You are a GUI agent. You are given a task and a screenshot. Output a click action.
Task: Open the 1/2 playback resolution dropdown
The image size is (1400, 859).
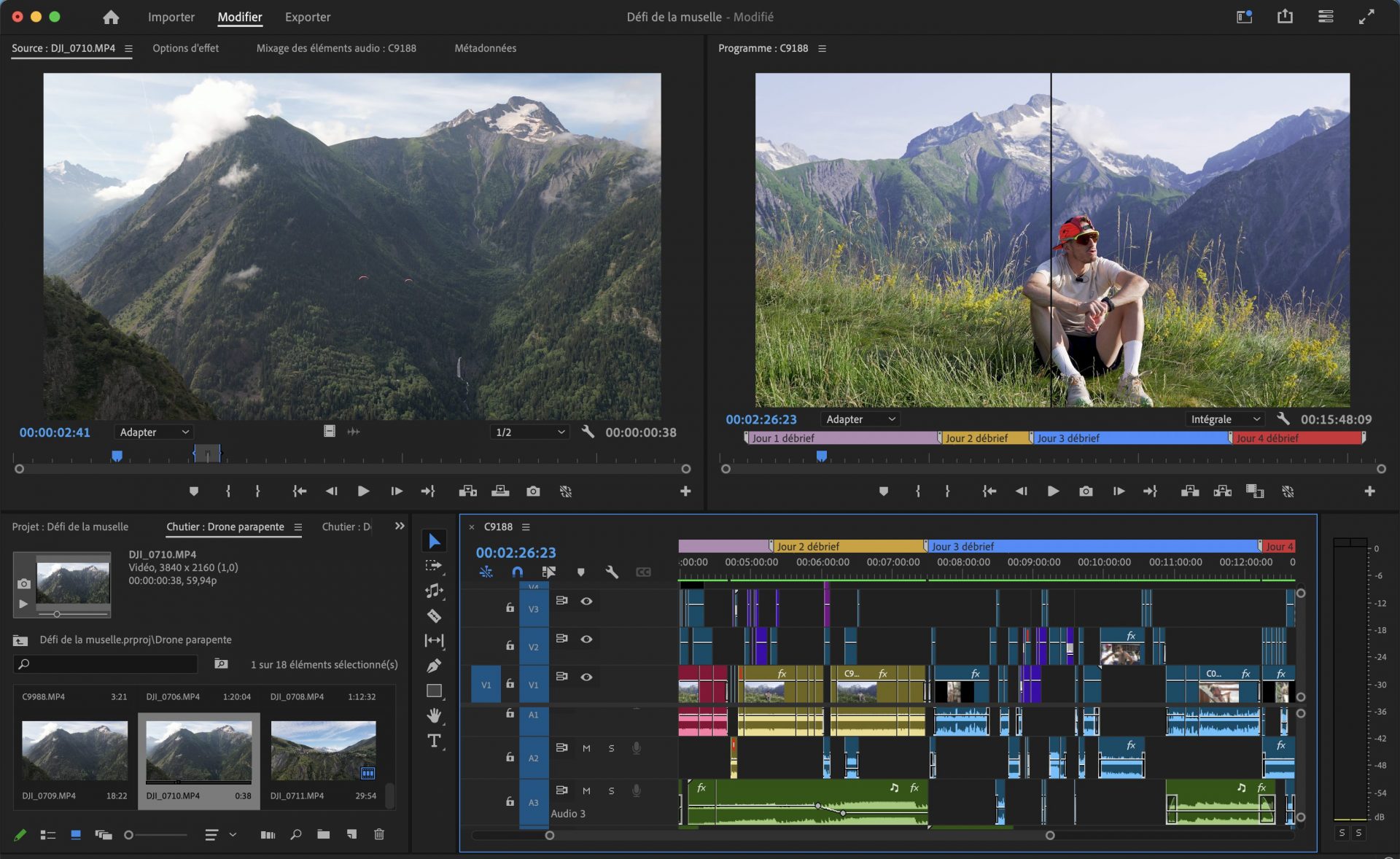coord(530,432)
